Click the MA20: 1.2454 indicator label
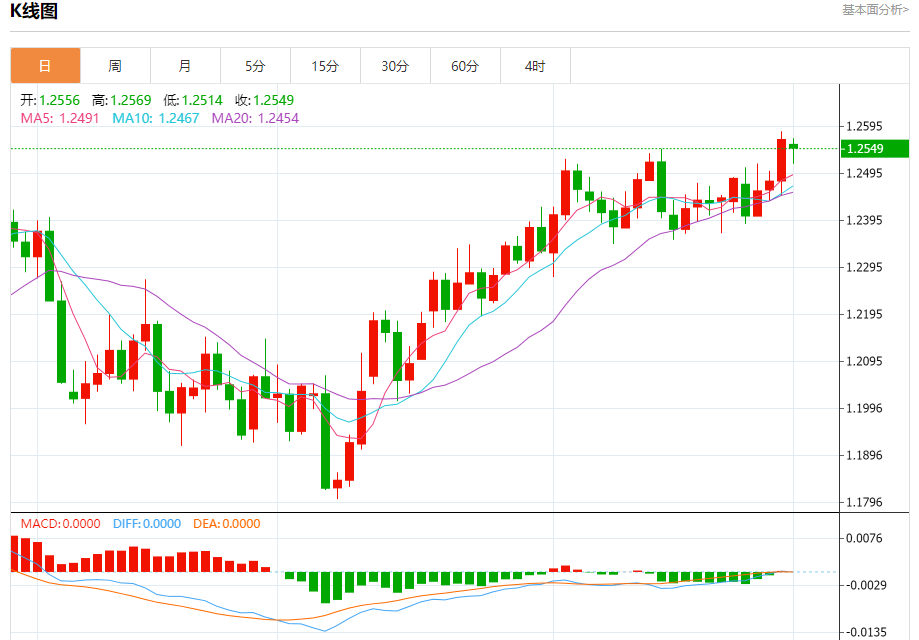 pos(255,118)
